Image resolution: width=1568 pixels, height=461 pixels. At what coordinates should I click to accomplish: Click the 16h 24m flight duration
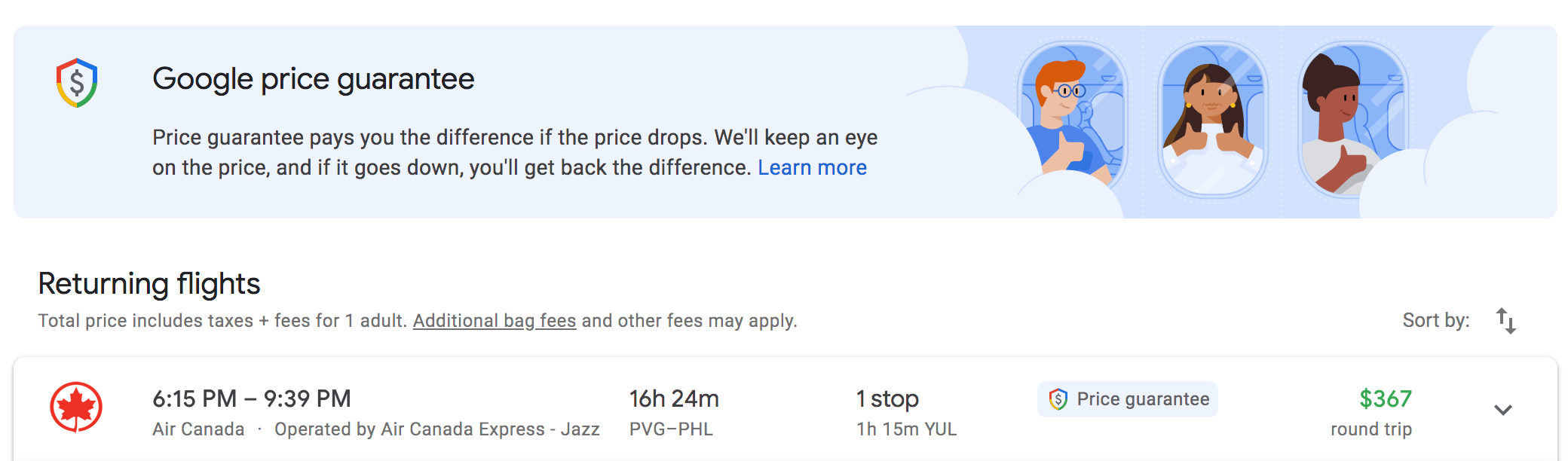[x=674, y=398]
